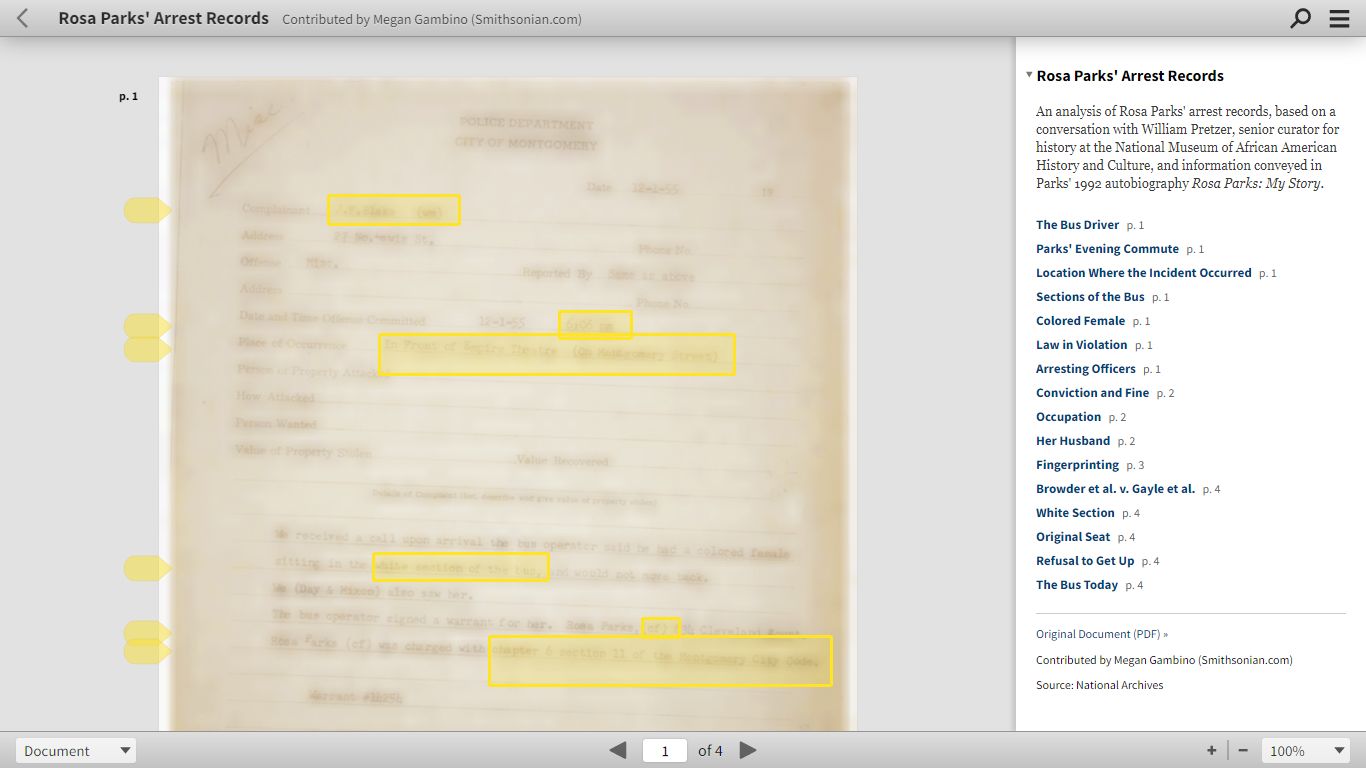This screenshot has height=768, width=1366.
Task: Click the margin tab beside the Complainant line
Action: (147, 210)
